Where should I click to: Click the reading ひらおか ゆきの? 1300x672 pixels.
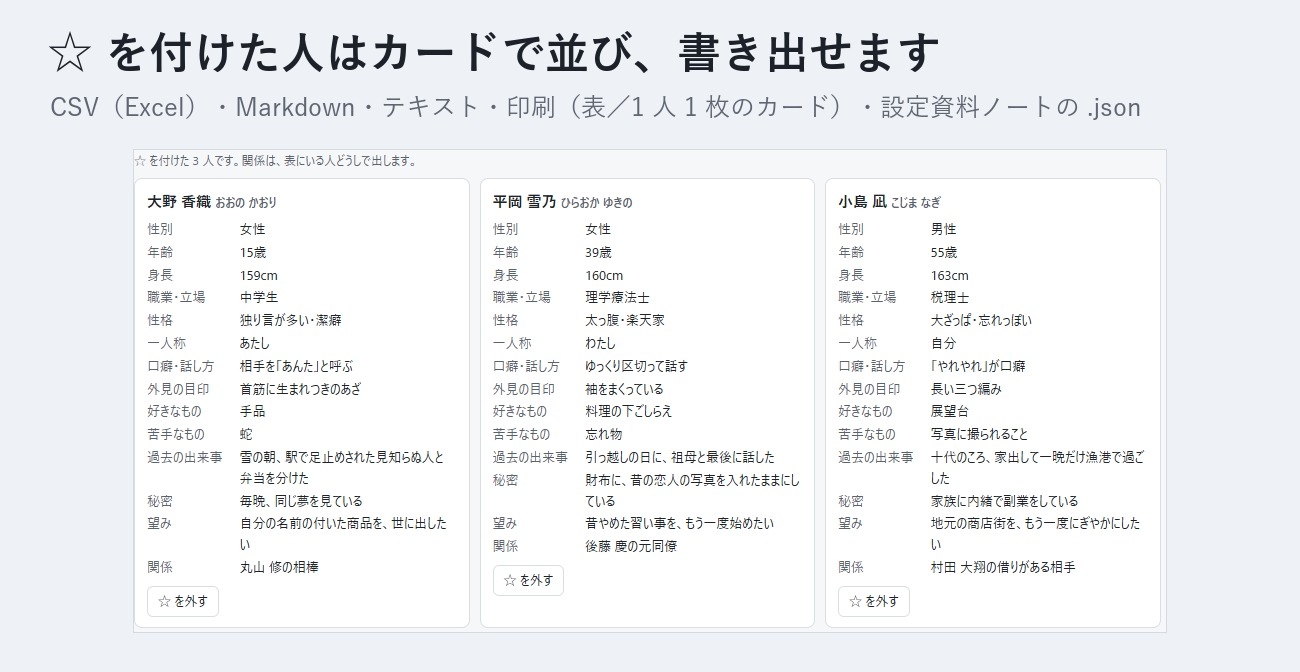click(x=596, y=202)
